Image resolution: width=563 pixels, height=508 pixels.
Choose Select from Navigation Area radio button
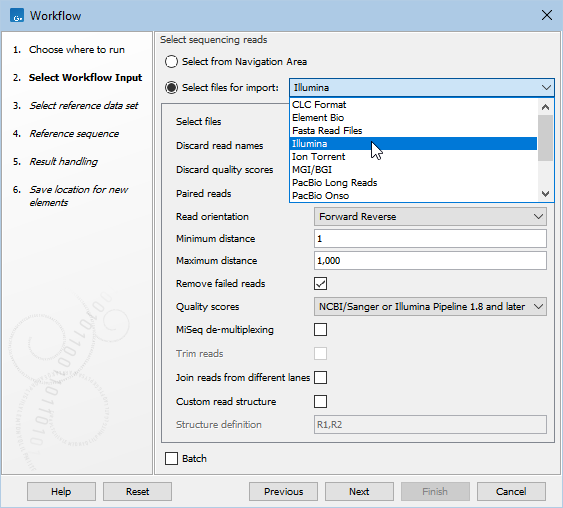tap(171, 61)
